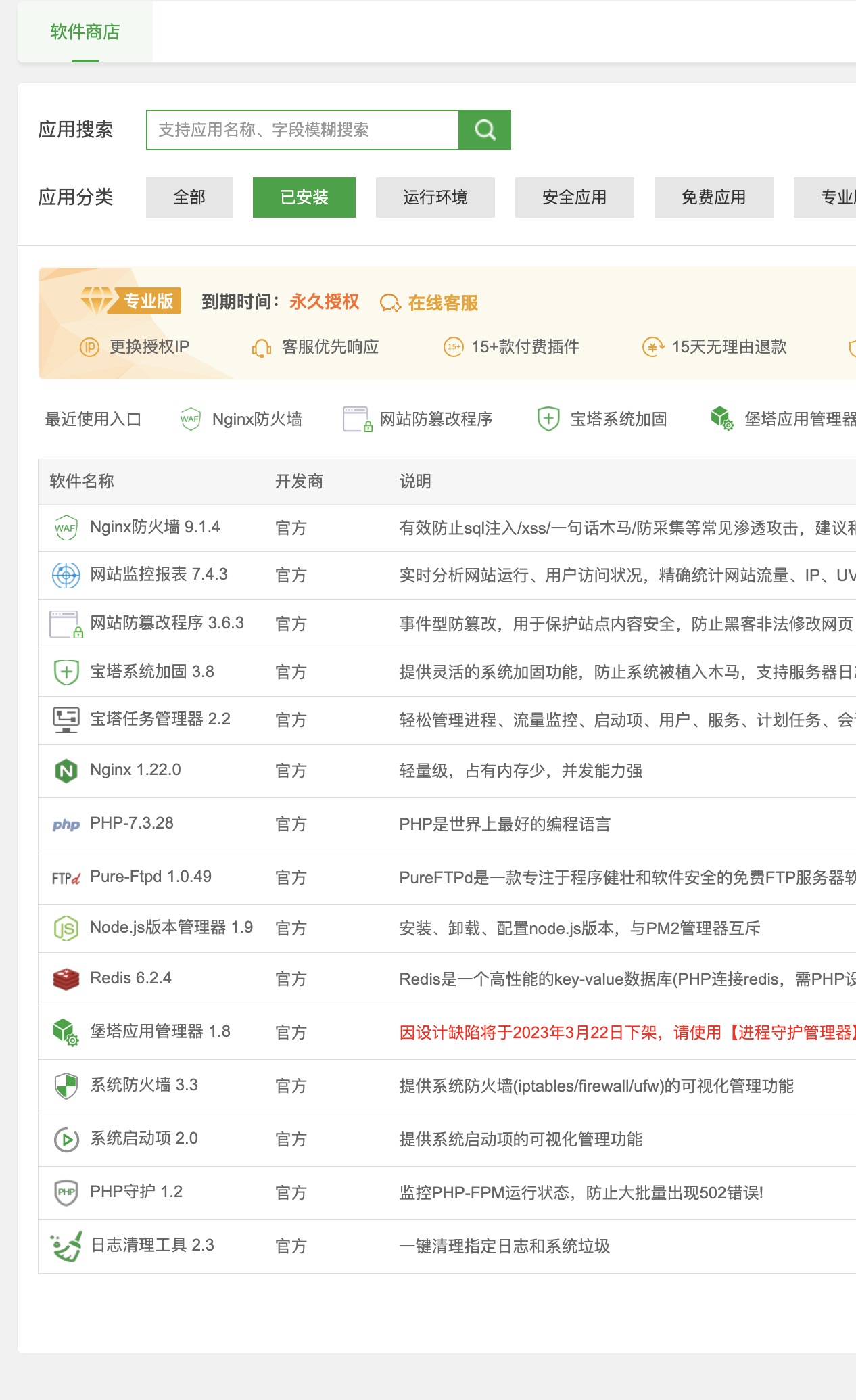856x1400 pixels.
Task: Click the 说明 column header
Action: pyautogui.click(x=415, y=482)
